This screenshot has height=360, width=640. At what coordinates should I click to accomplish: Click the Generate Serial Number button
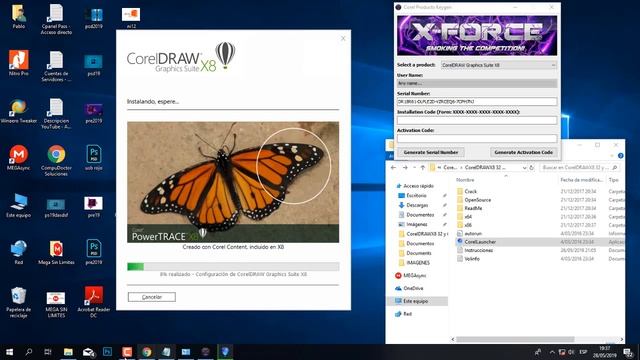pyautogui.click(x=431, y=152)
